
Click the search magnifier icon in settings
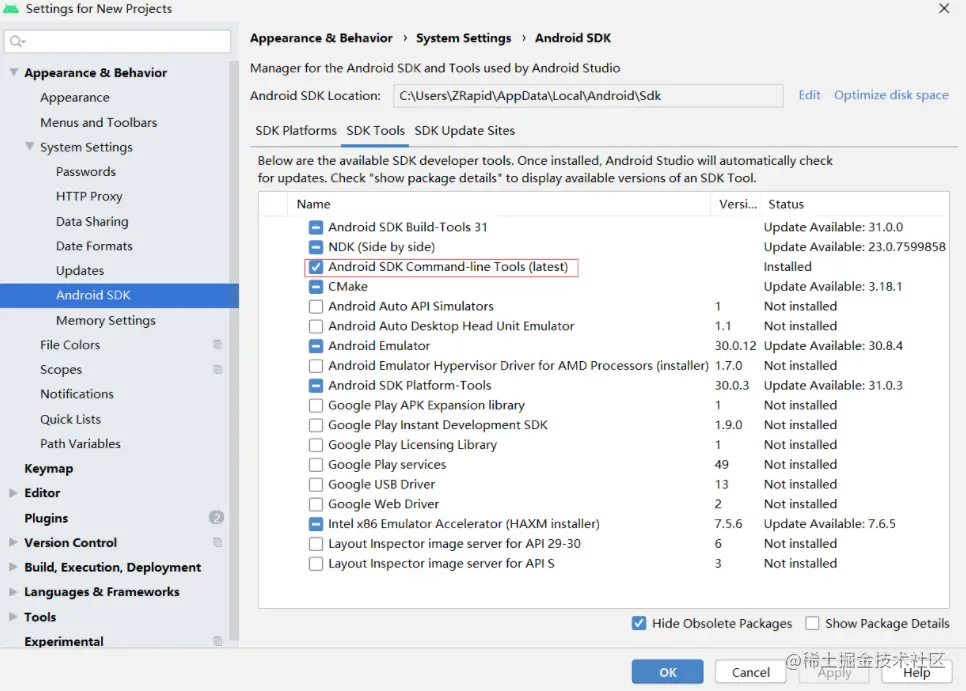[17, 42]
